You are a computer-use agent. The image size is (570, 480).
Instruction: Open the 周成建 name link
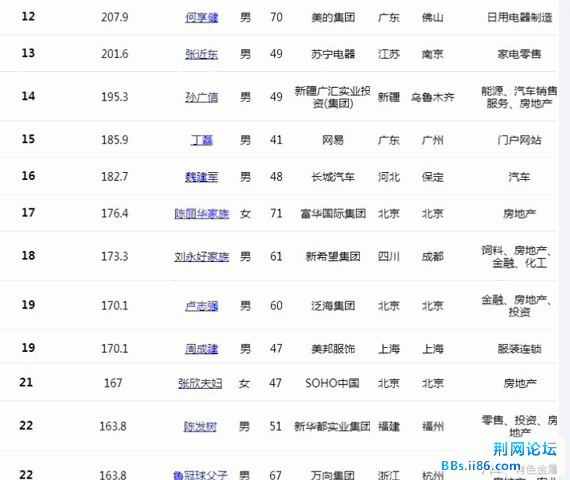point(201,349)
